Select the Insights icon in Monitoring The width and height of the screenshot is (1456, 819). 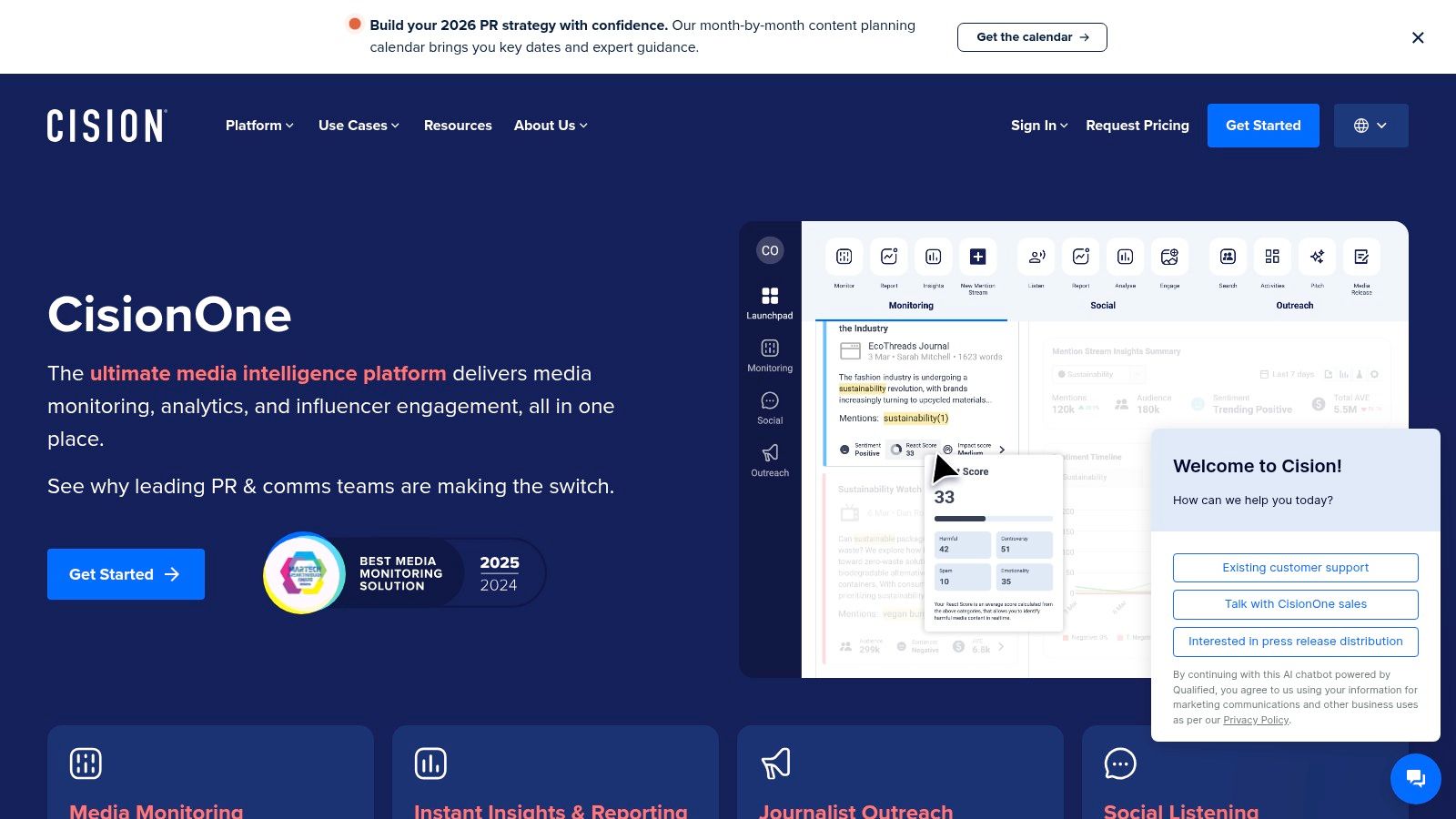click(x=933, y=257)
